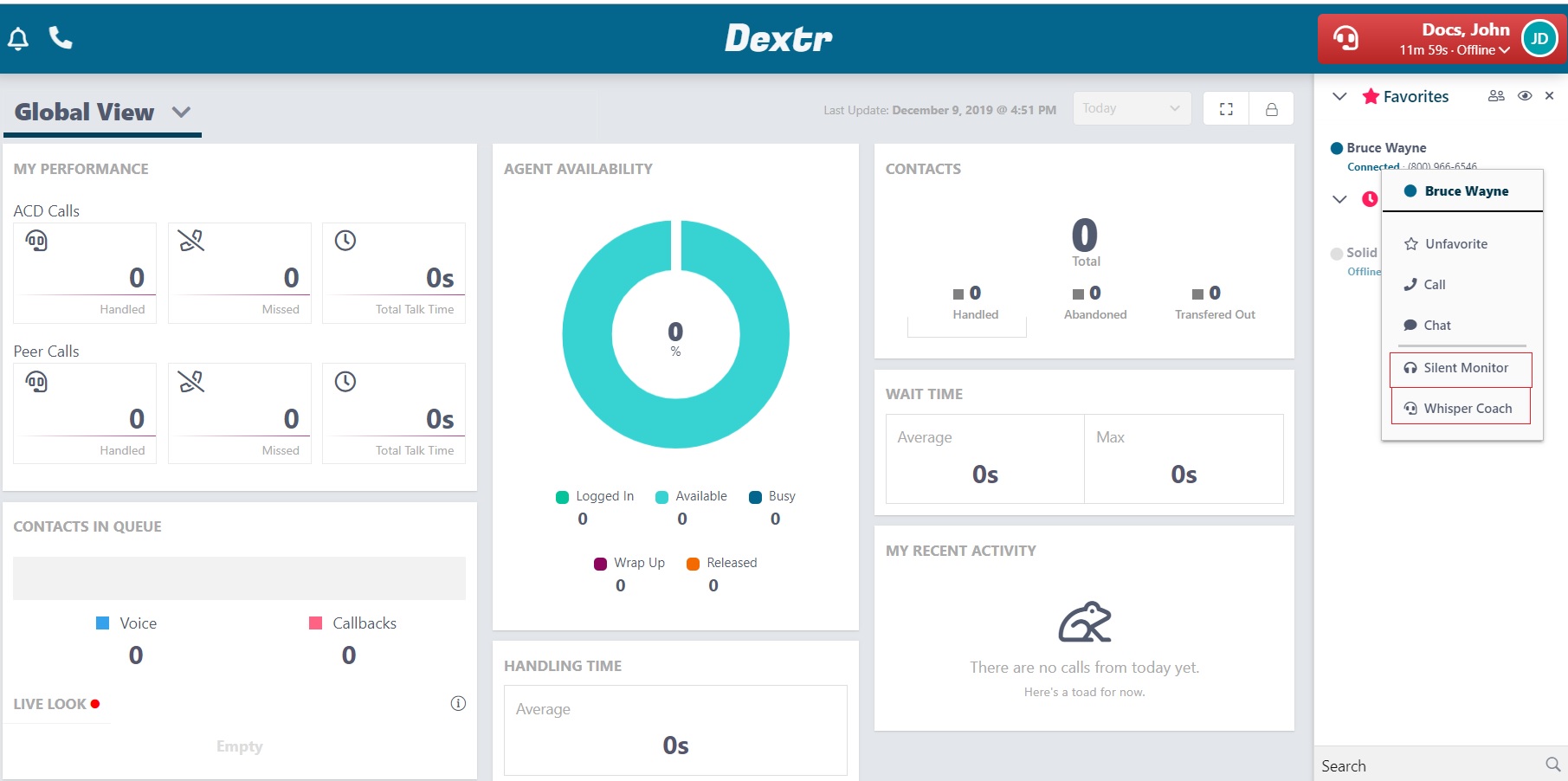Screen dimensions: 1568x781
Task: Click the Handled contacts stat
Action: 976,303
